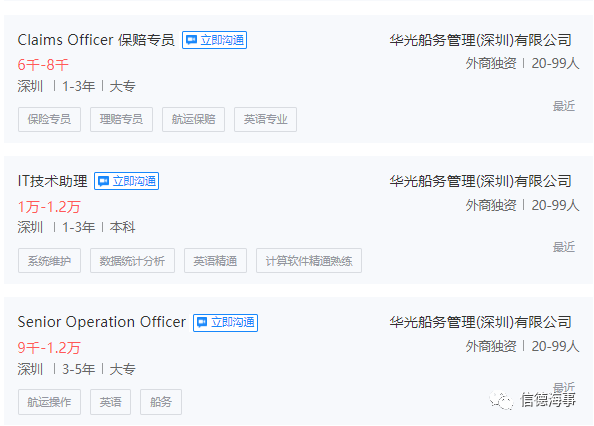The height and width of the screenshot is (426, 594).
Task: Click the WeChat logo watermark icon
Action: pyautogui.click(x=501, y=400)
